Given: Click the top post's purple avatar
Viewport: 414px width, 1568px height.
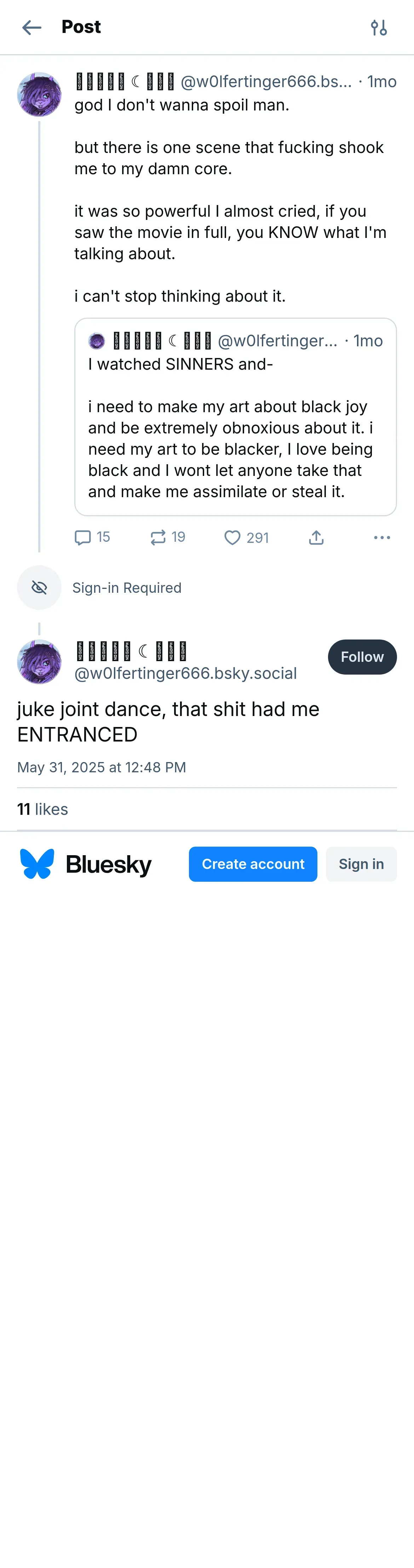Looking at the screenshot, I should tap(40, 94).
